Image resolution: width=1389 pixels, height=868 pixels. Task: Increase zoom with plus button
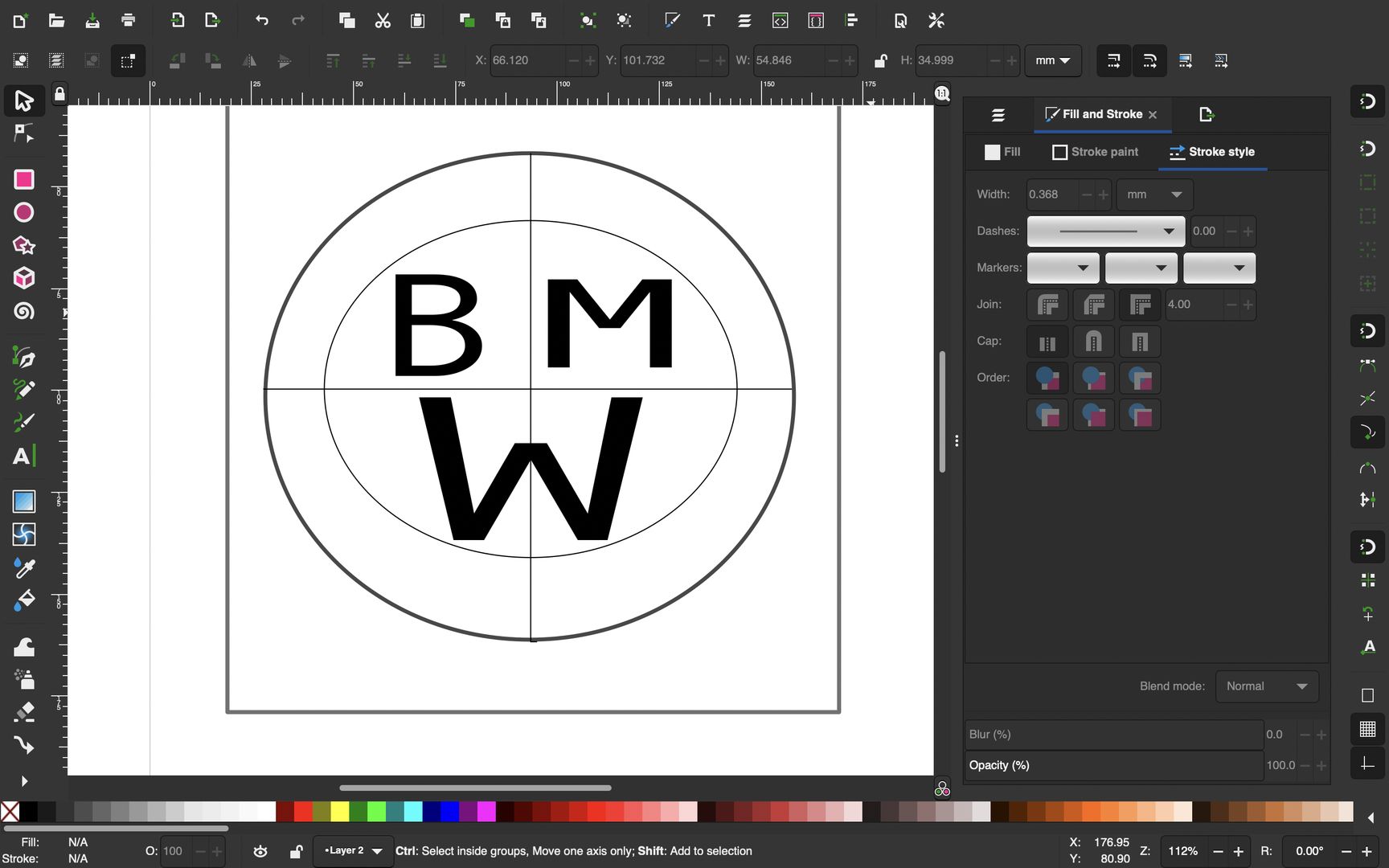click(1239, 851)
